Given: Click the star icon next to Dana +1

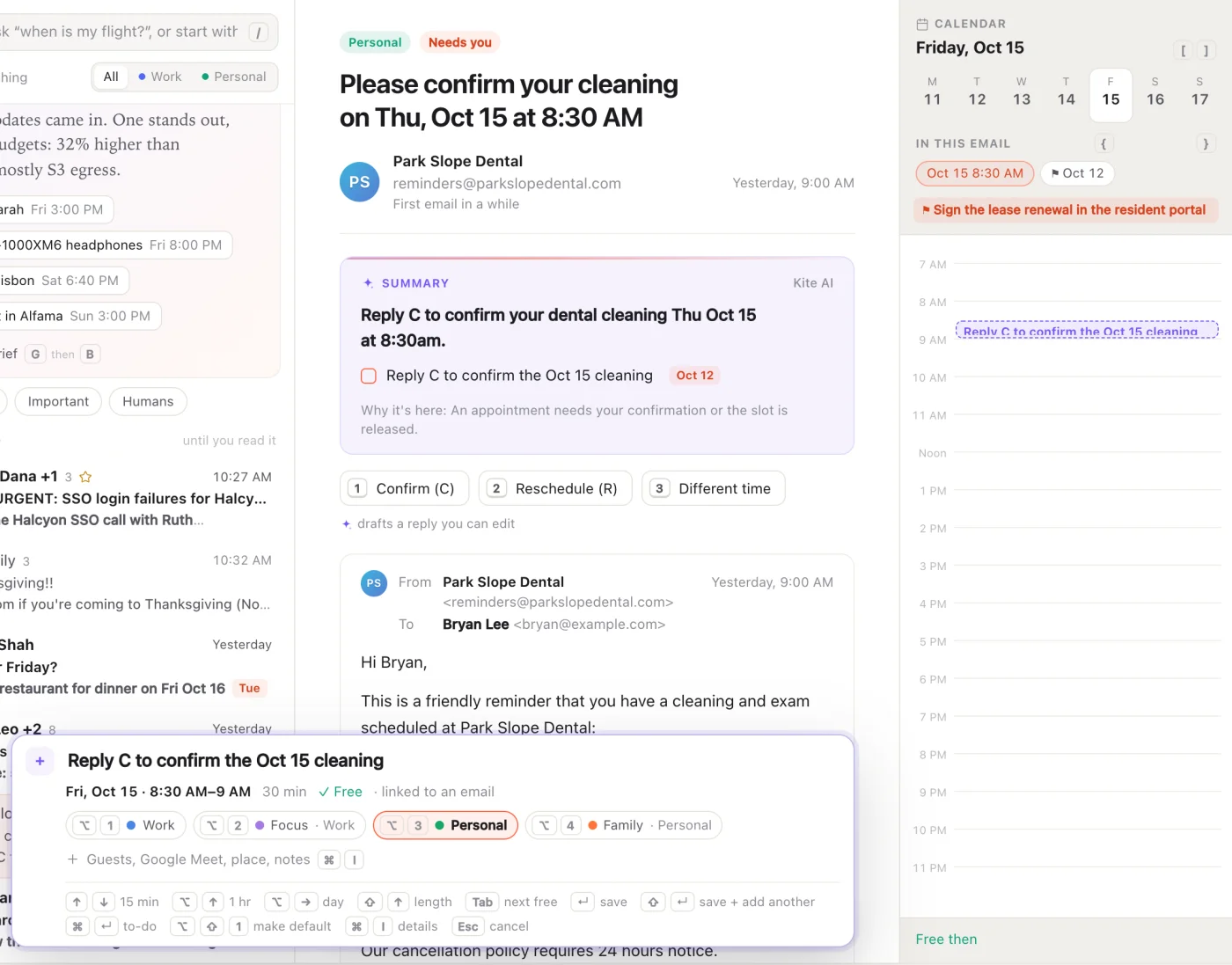Looking at the screenshot, I should [x=85, y=477].
